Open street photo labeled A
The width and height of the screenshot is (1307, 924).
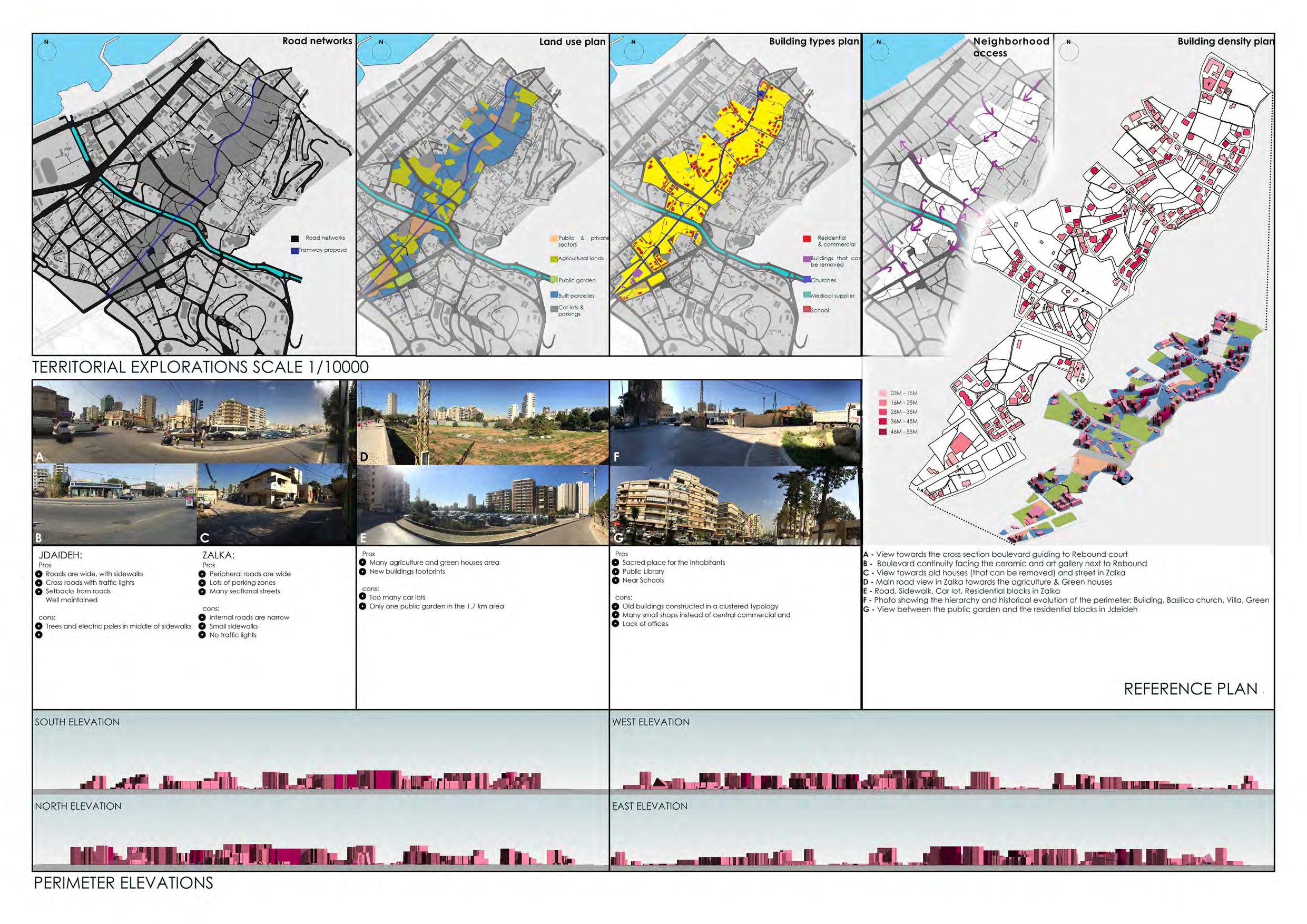(188, 421)
